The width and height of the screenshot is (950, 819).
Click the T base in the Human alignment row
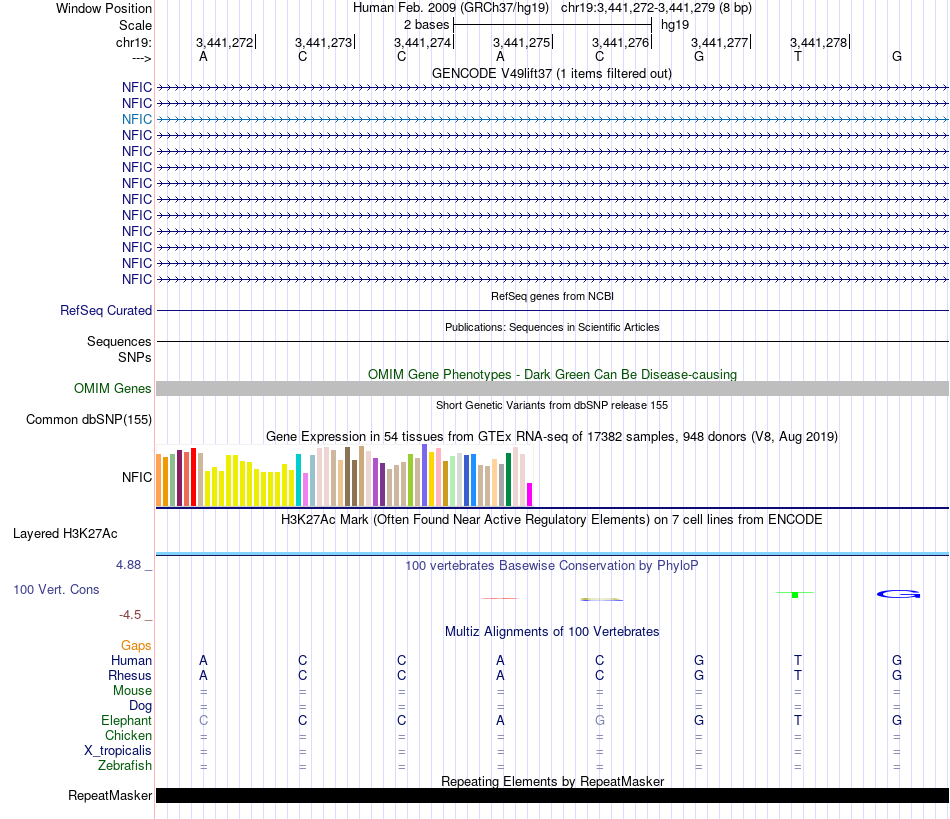[x=798, y=660]
